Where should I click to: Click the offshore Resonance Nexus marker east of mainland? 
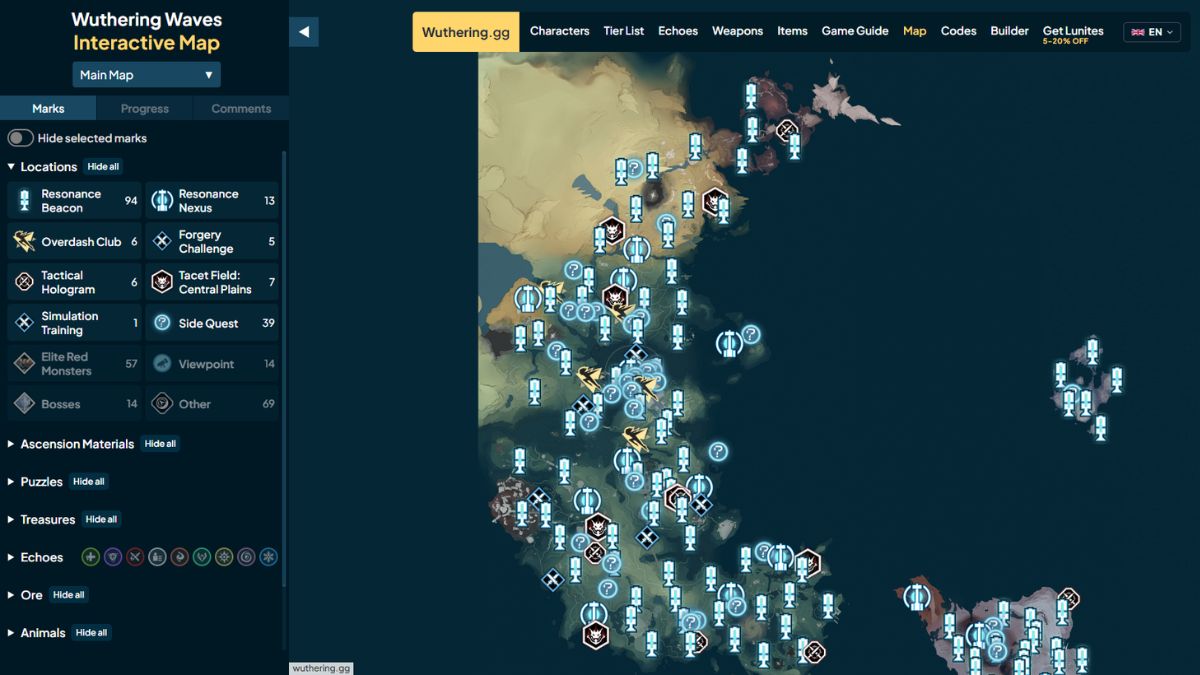(729, 344)
